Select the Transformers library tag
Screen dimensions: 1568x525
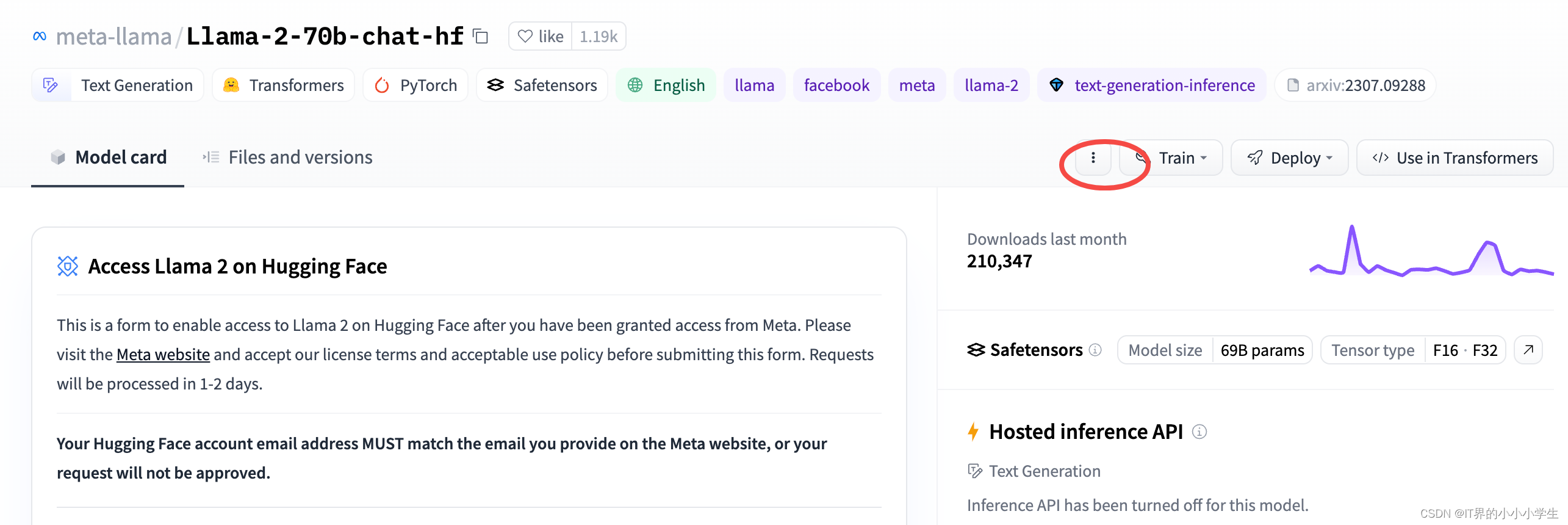coord(284,85)
